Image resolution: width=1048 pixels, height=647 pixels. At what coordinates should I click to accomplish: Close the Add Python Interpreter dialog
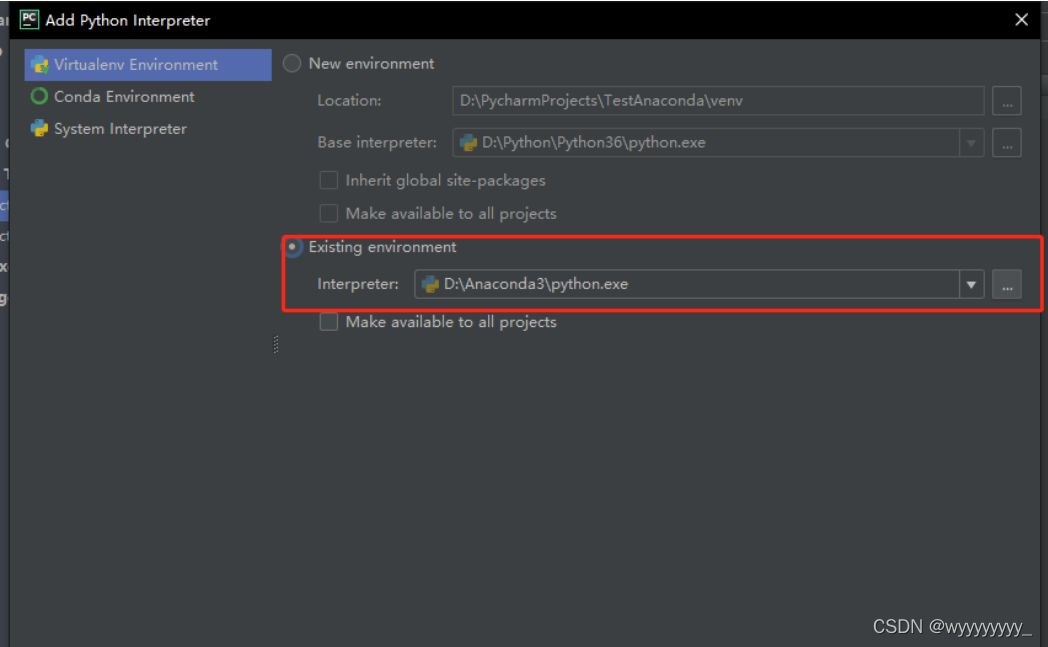tap(1021, 20)
